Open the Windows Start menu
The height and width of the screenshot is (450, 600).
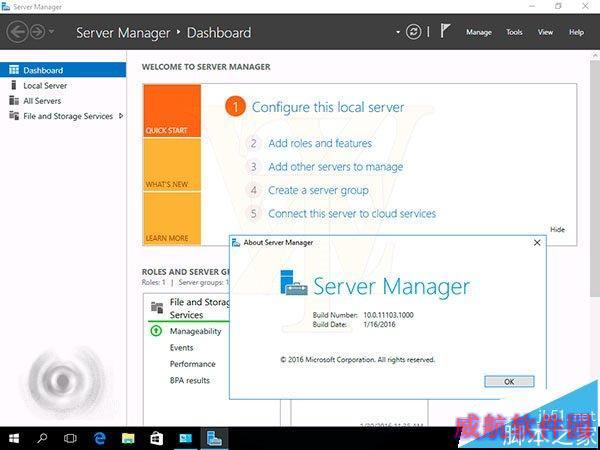pyautogui.click(x=14, y=439)
